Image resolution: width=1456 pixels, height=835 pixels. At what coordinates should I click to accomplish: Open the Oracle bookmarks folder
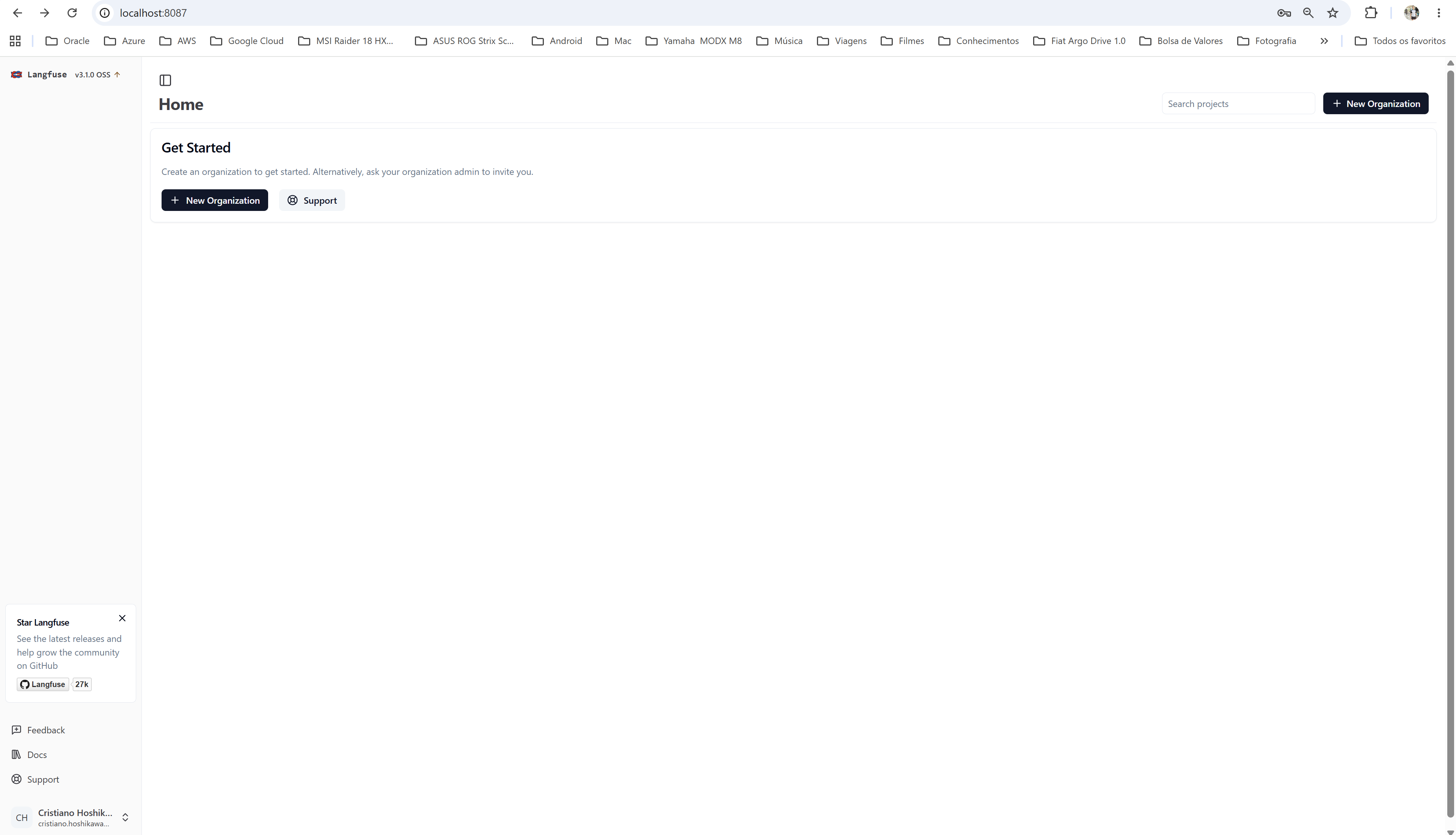point(68,41)
